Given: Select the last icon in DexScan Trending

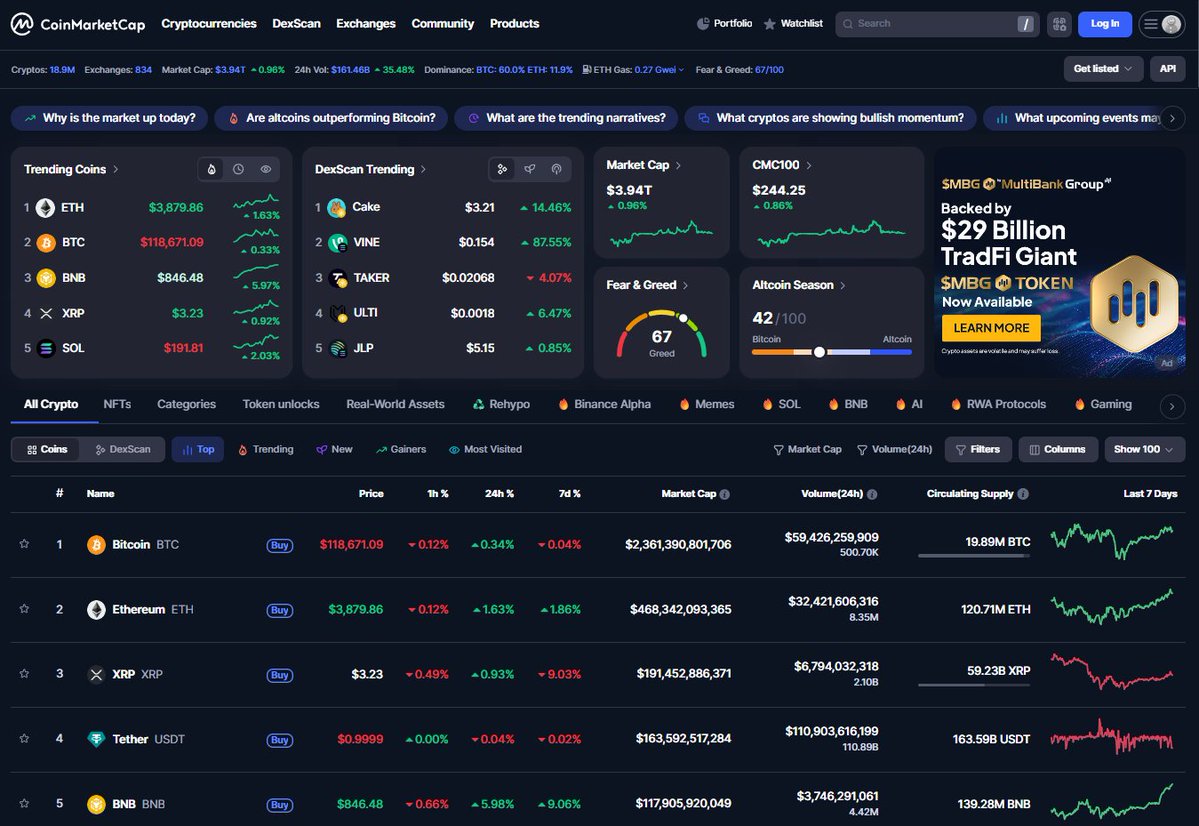Looking at the screenshot, I should pyautogui.click(x=557, y=169).
